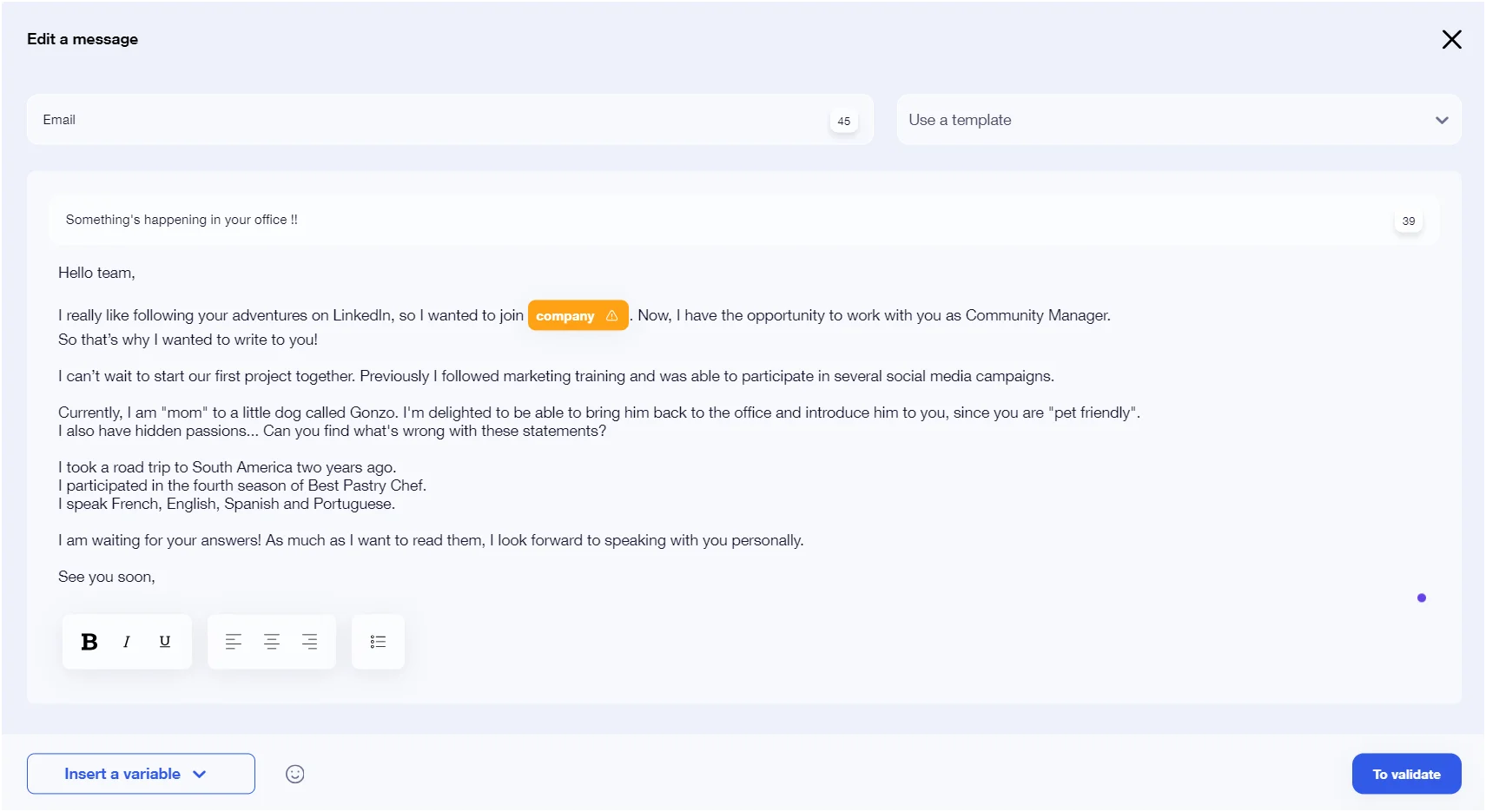1486x812 pixels.
Task: Click the paragraph about dog Gonzo
Action: pos(599,413)
